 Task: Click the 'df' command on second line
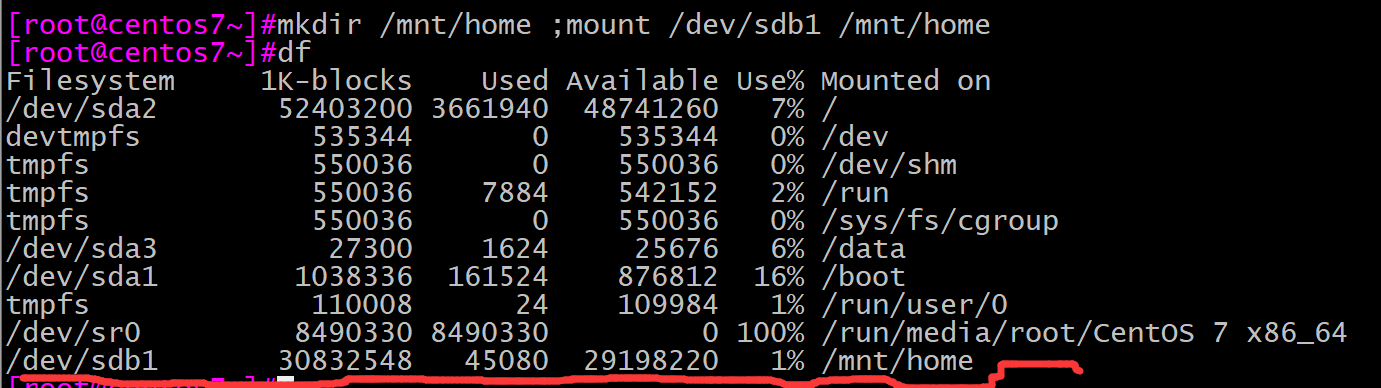pos(296,52)
